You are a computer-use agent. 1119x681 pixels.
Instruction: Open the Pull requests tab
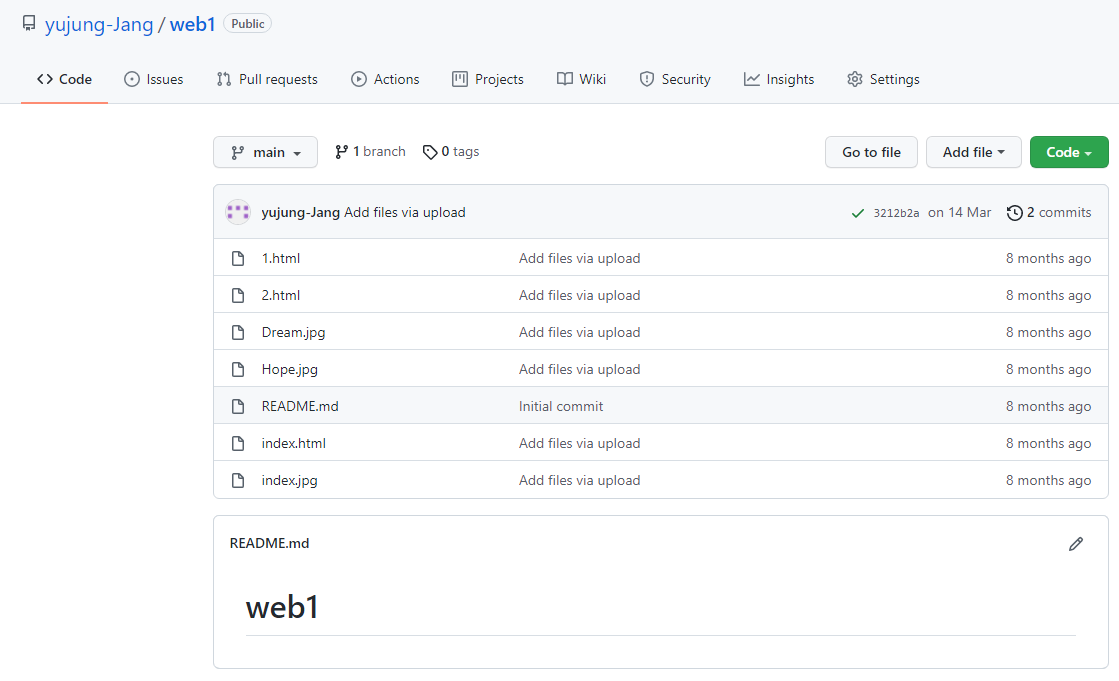coord(267,79)
